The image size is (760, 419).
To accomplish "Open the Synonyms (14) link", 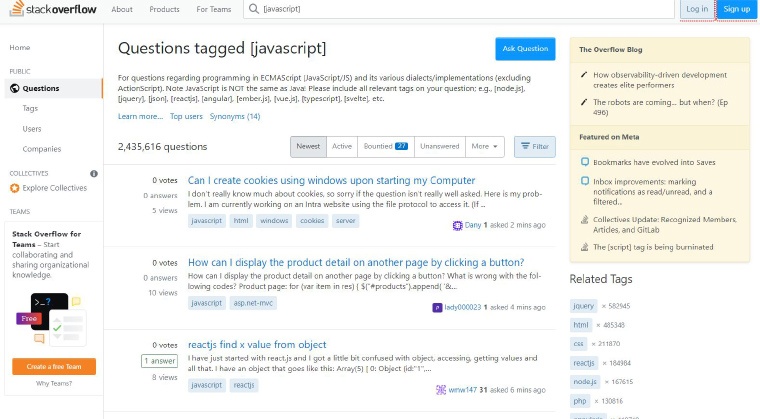I will pos(235,116).
